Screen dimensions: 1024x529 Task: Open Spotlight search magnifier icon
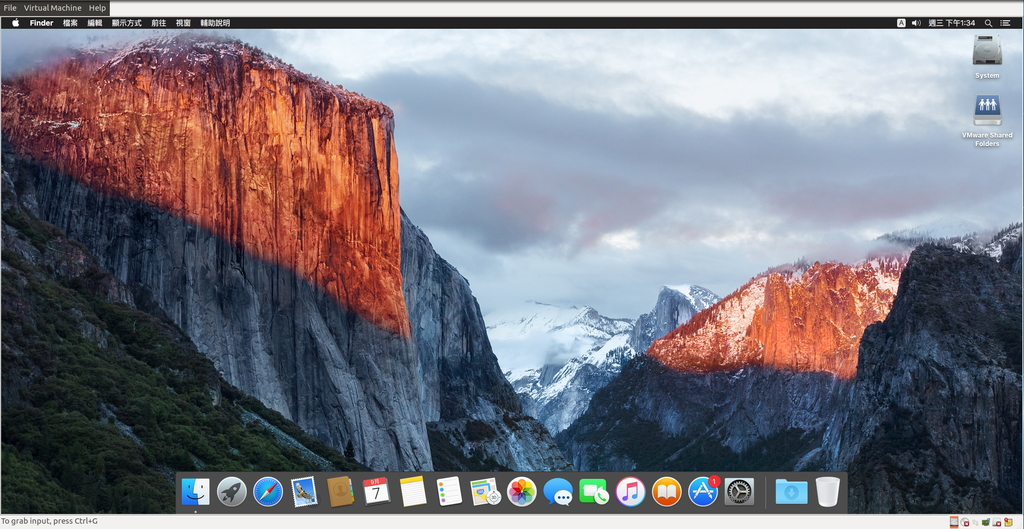[989, 23]
